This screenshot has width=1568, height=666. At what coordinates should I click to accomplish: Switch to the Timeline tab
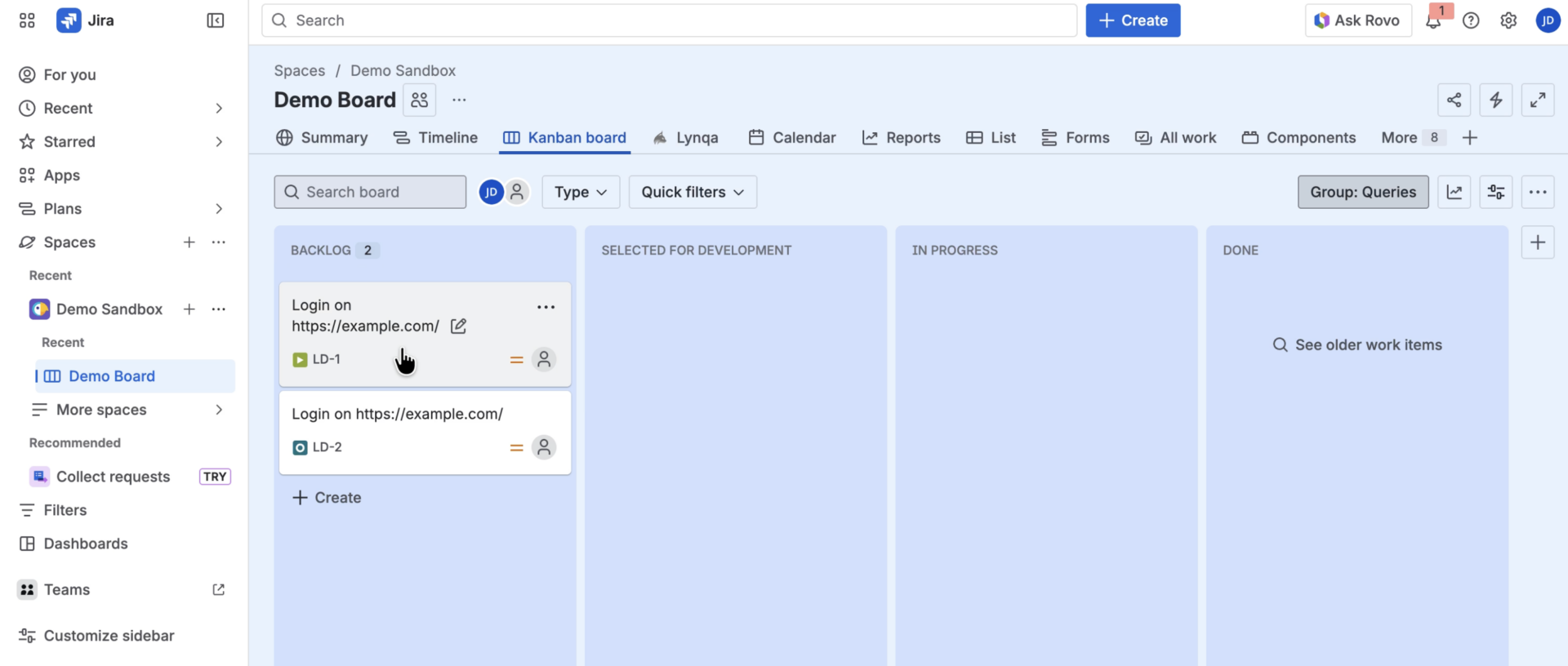point(435,138)
